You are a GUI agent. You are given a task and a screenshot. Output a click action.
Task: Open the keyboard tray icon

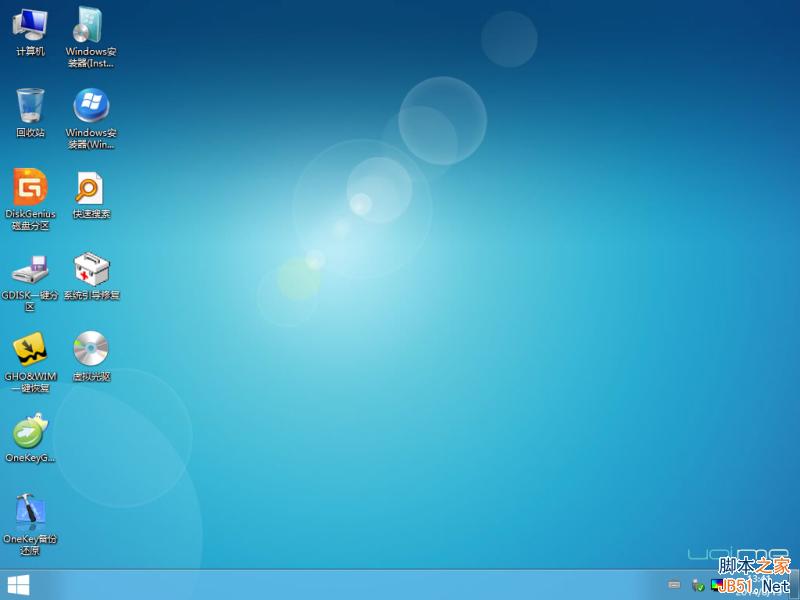coord(674,585)
